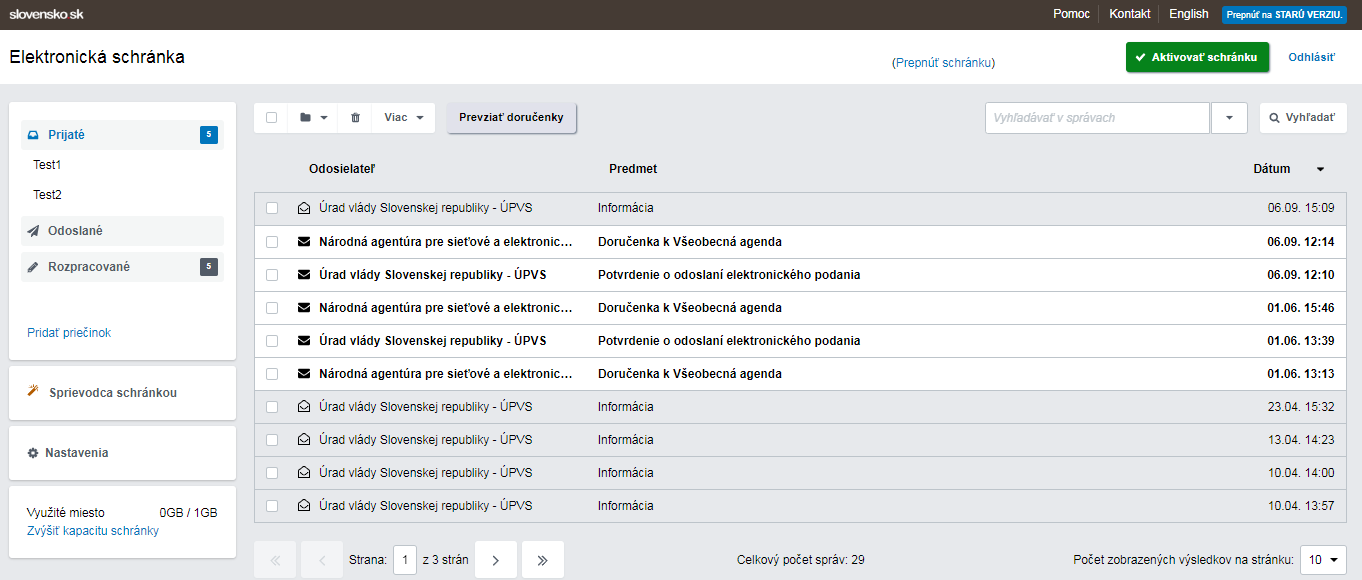1362x580 pixels.
Task: Check the box for message 06.09. 12:10
Action: click(271, 274)
